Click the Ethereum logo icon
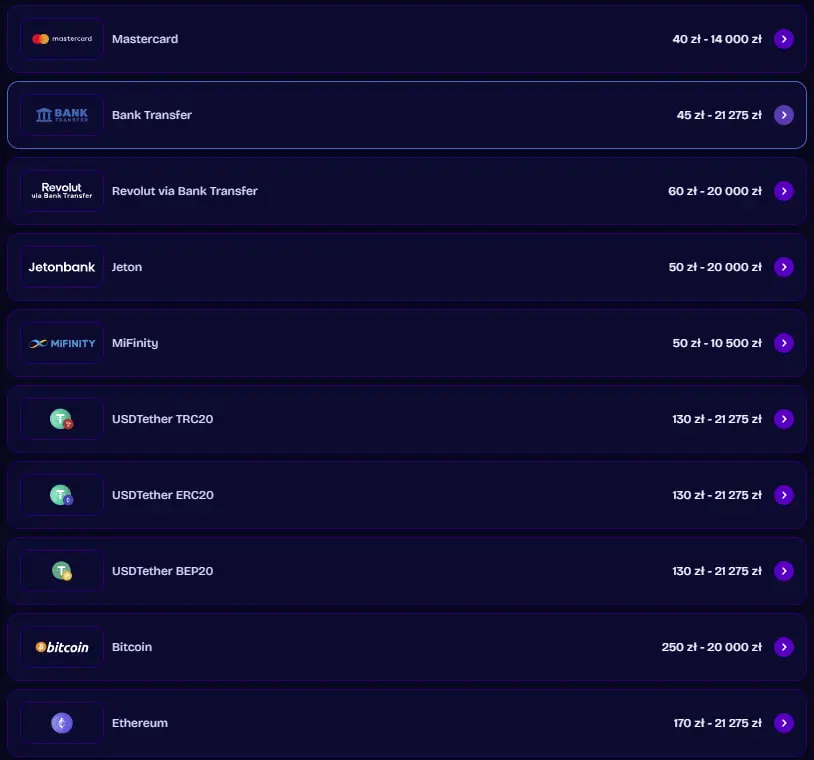The height and width of the screenshot is (760, 814). tap(62, 723)
